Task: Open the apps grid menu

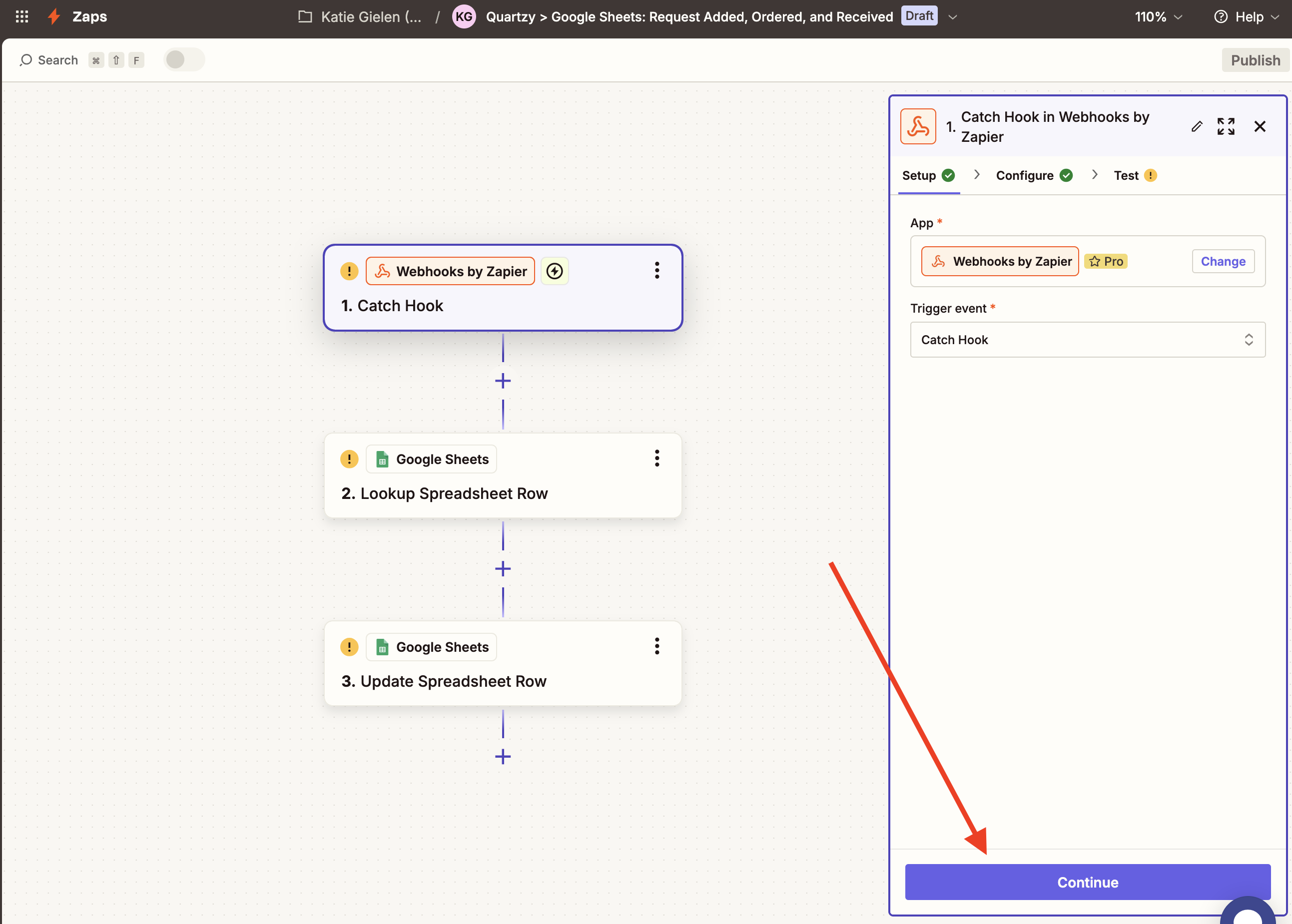Action: (21, 16)
